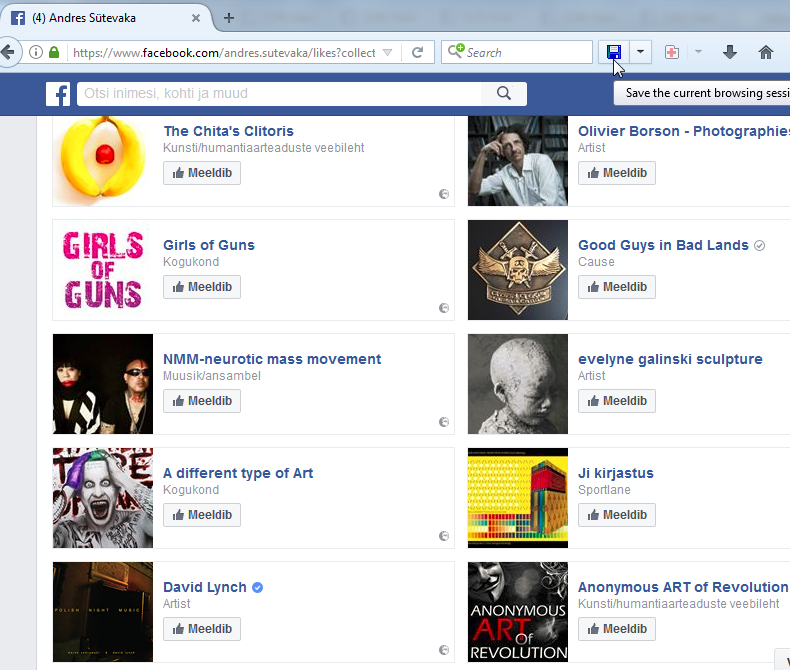Screen dimensions: 790x670
Task: Click the green padlock security icon
Action: (x=54, y=52)
